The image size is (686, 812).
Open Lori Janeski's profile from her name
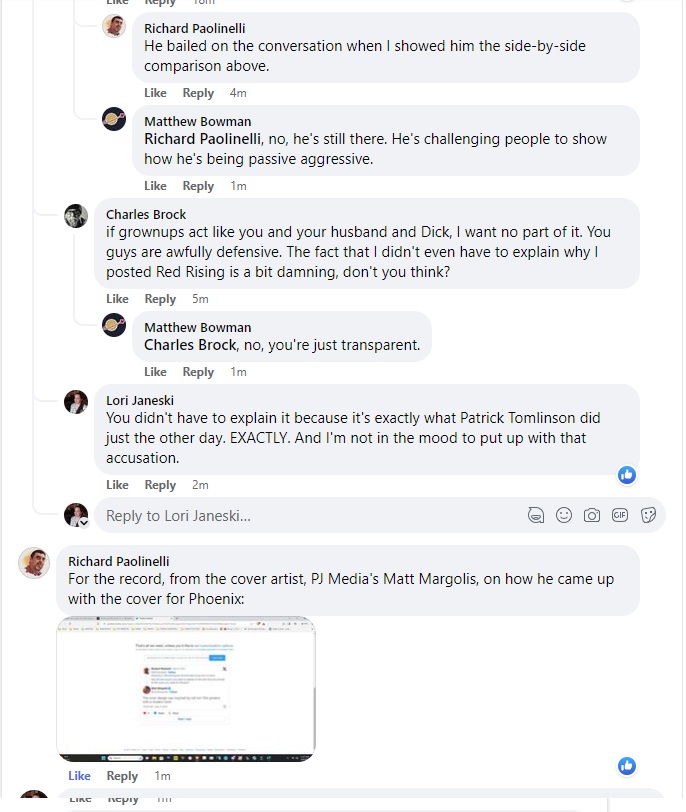tap(140, 401)
